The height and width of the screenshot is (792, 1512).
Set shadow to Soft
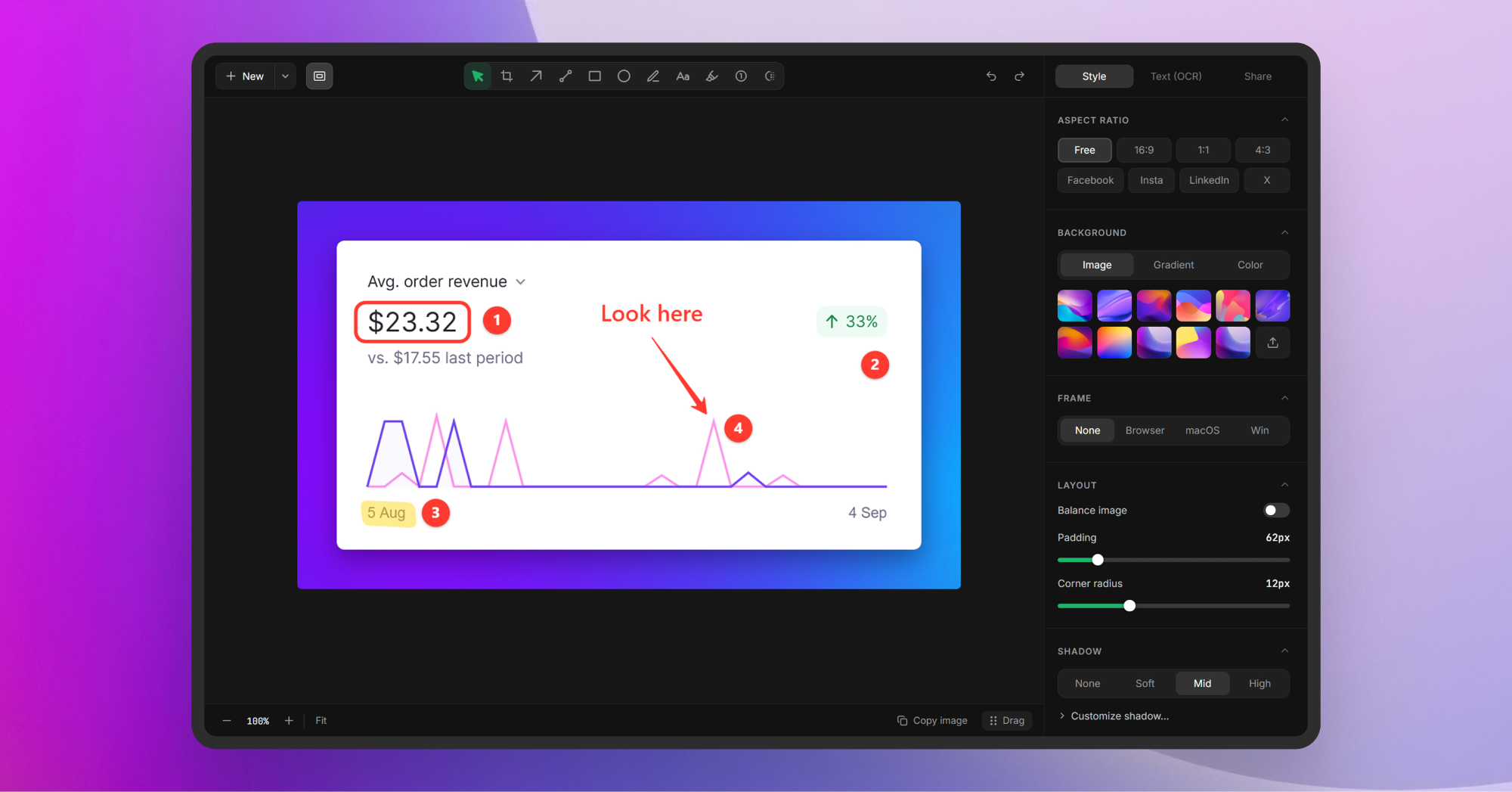pyautogui.click(x=1145, y=684)
